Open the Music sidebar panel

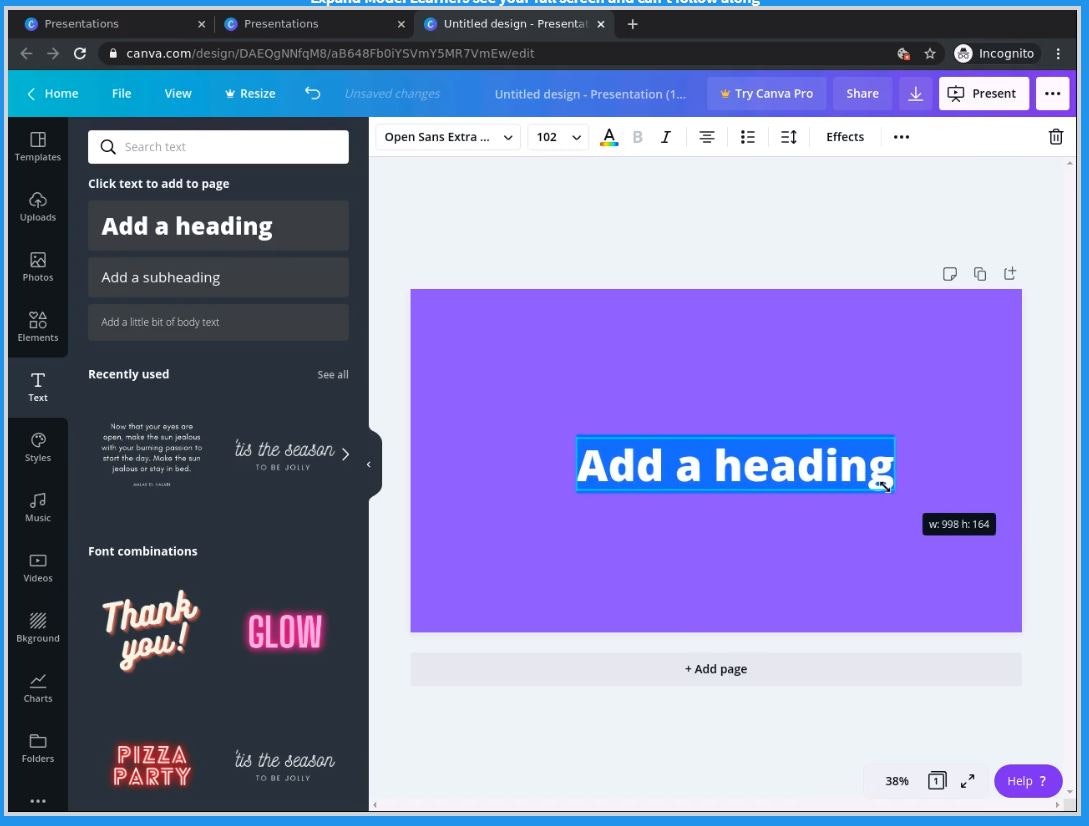(38, 507)
